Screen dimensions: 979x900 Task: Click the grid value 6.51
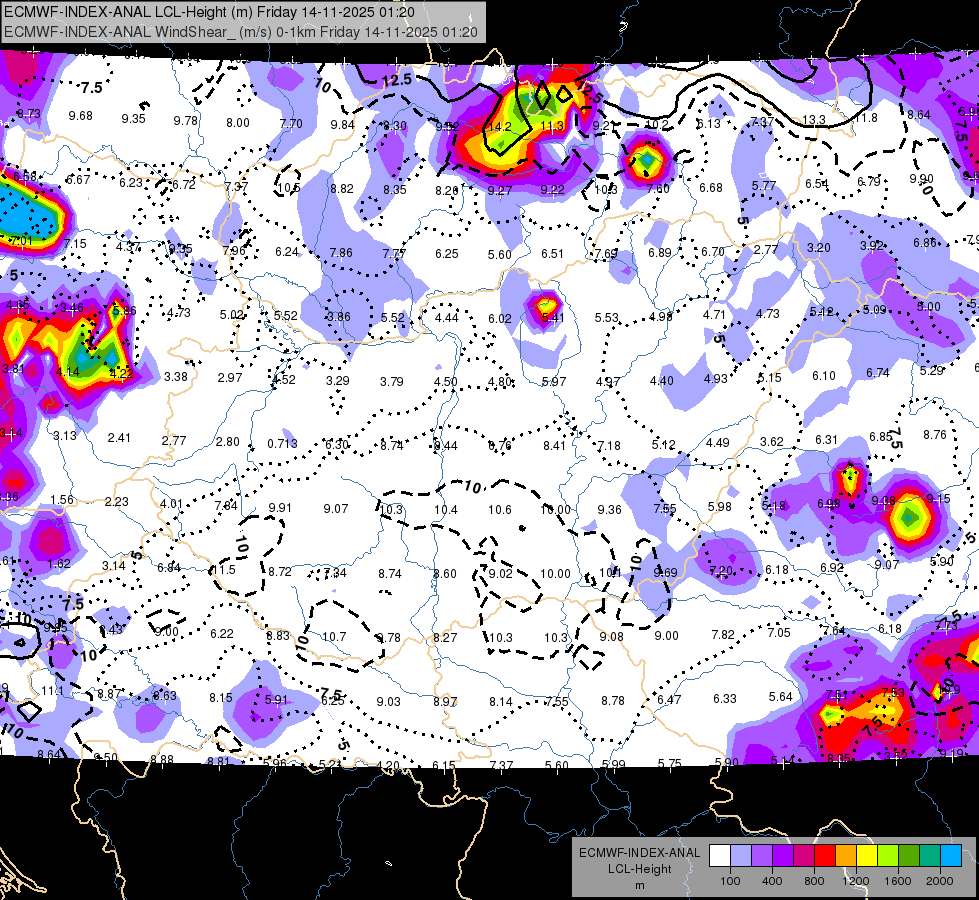(x=552, y=254)
